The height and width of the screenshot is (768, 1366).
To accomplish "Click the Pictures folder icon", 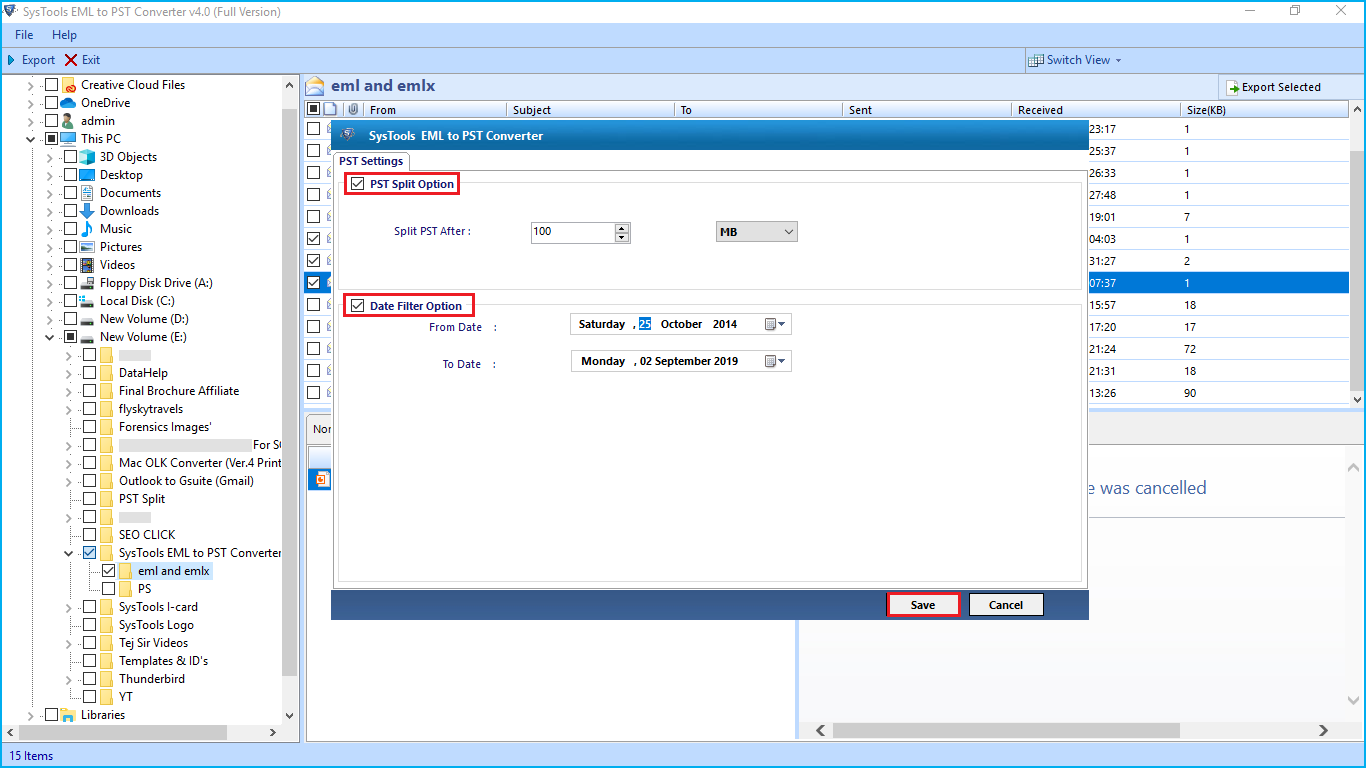I will [88, 247].
